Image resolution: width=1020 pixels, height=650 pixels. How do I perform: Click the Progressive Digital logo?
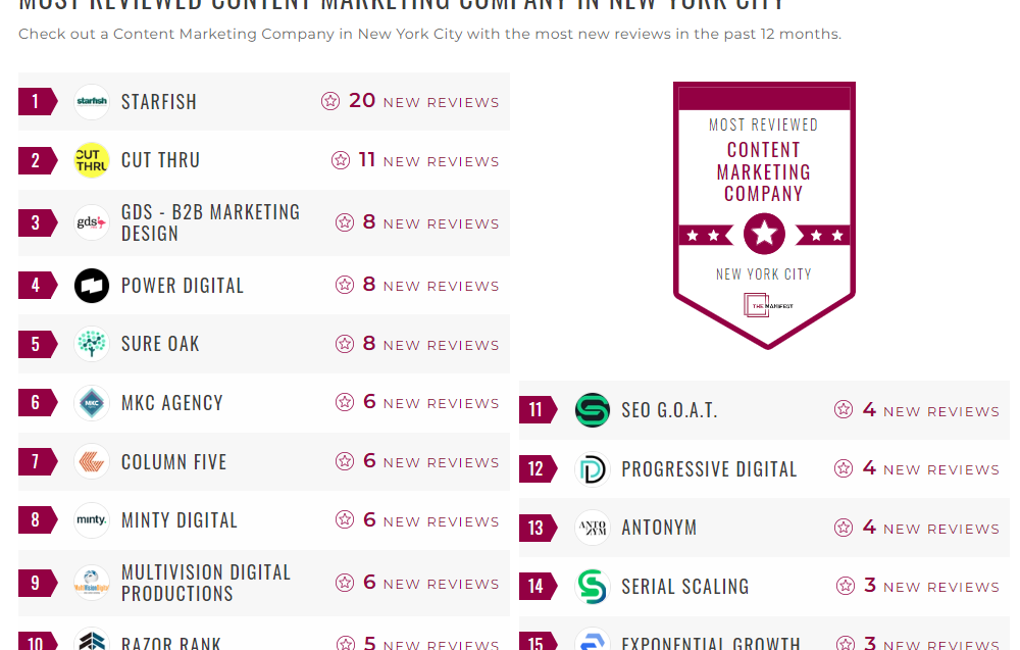point(592,469)
